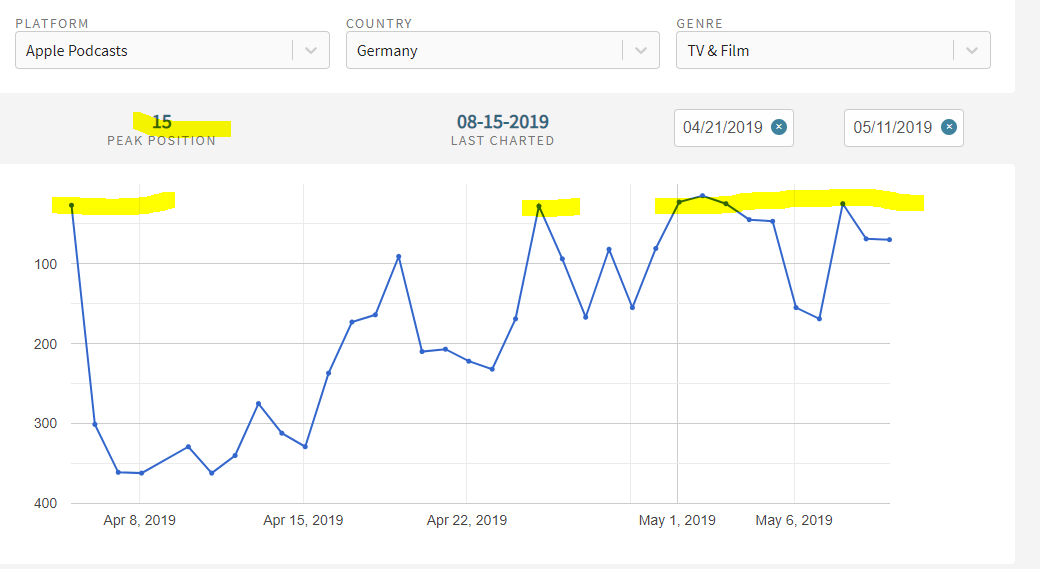This screenshot has height=569, width=1040.
Task: Click the PEAK POSITION label
Action: [x=162, y=141]
